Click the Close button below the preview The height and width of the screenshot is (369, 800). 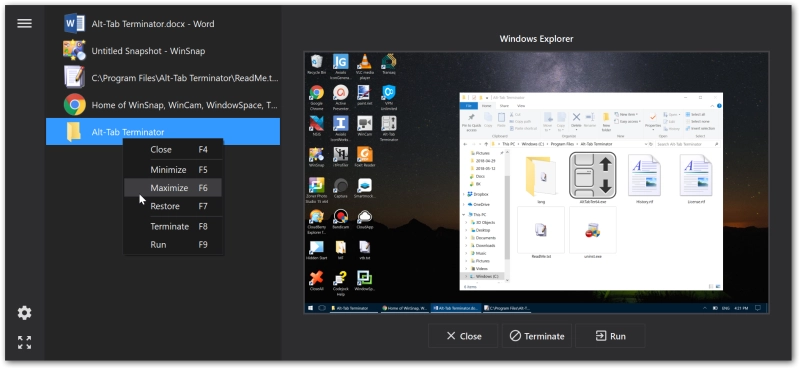tap(463, 336)
